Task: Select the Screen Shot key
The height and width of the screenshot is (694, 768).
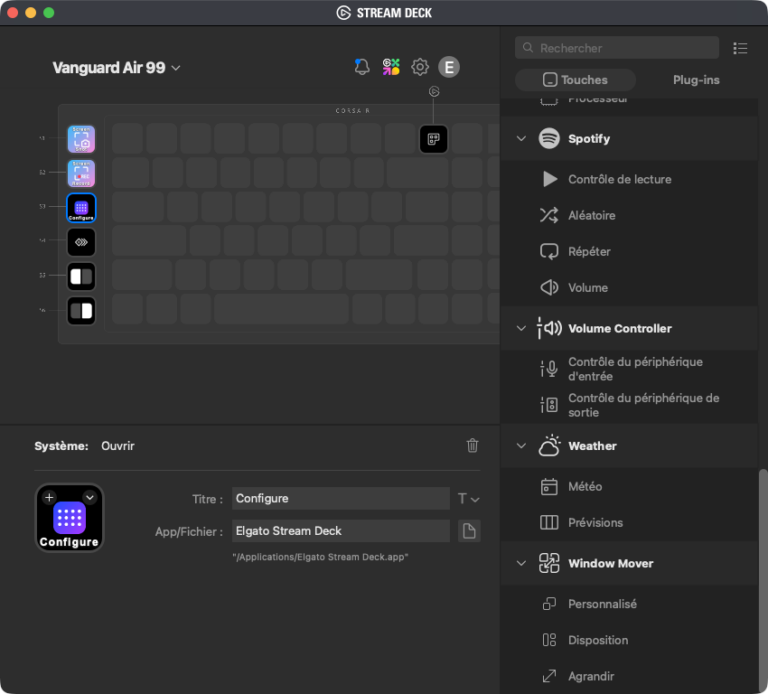Action: 81,139
